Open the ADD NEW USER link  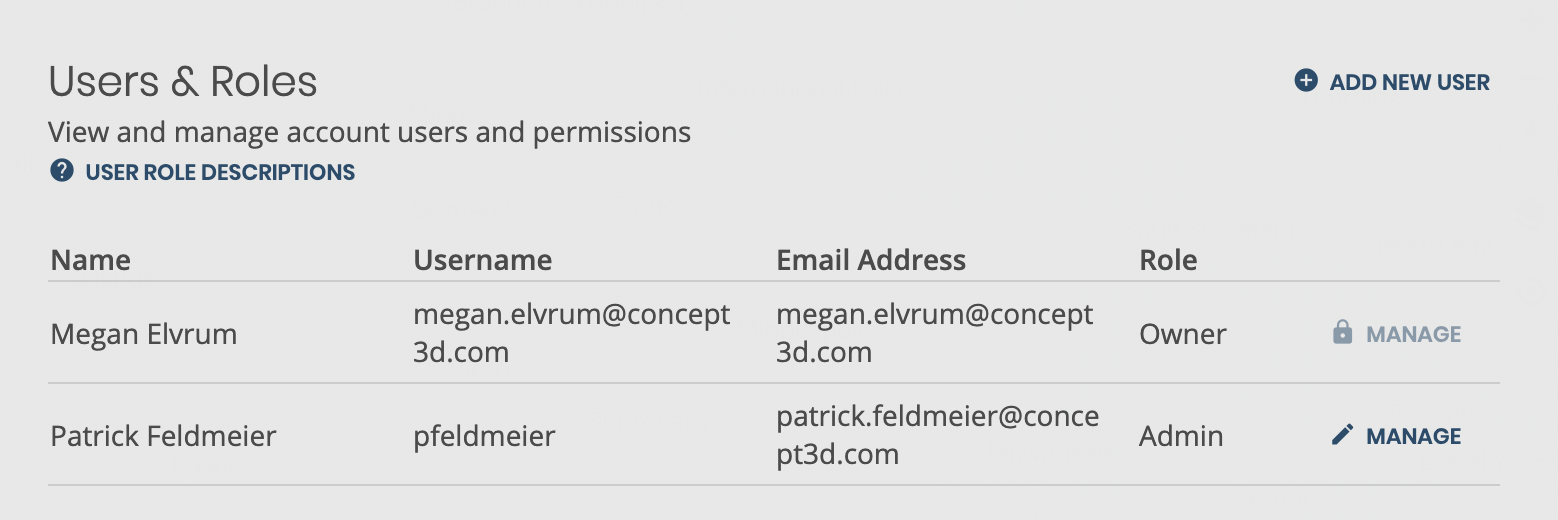(1393, 82)
